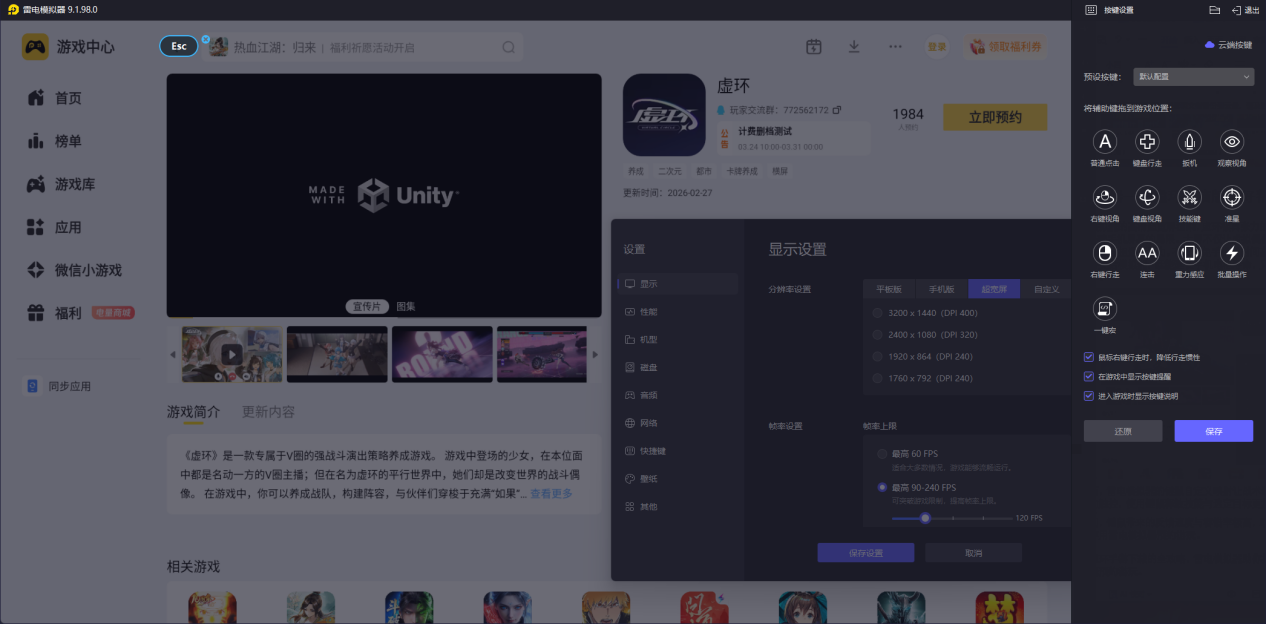Go to 榜单 rankings in sidebar
The image size is (1266, 624).
[68, 141]
